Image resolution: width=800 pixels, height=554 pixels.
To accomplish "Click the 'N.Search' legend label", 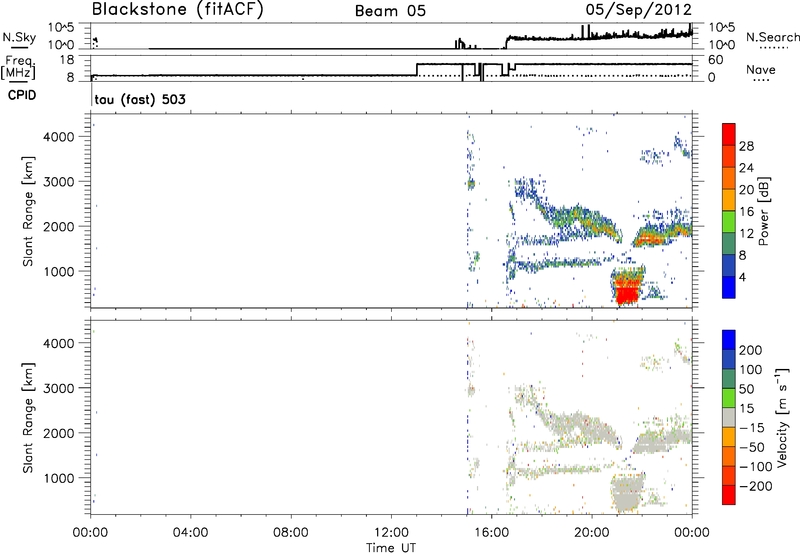I will (x=772, y=37).
